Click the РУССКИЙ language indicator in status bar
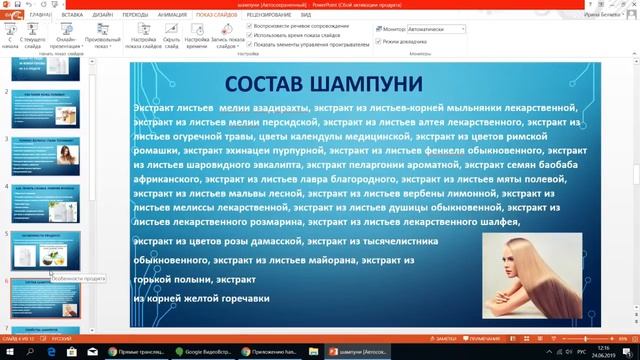The image size is (640, 360). (62, 339)
